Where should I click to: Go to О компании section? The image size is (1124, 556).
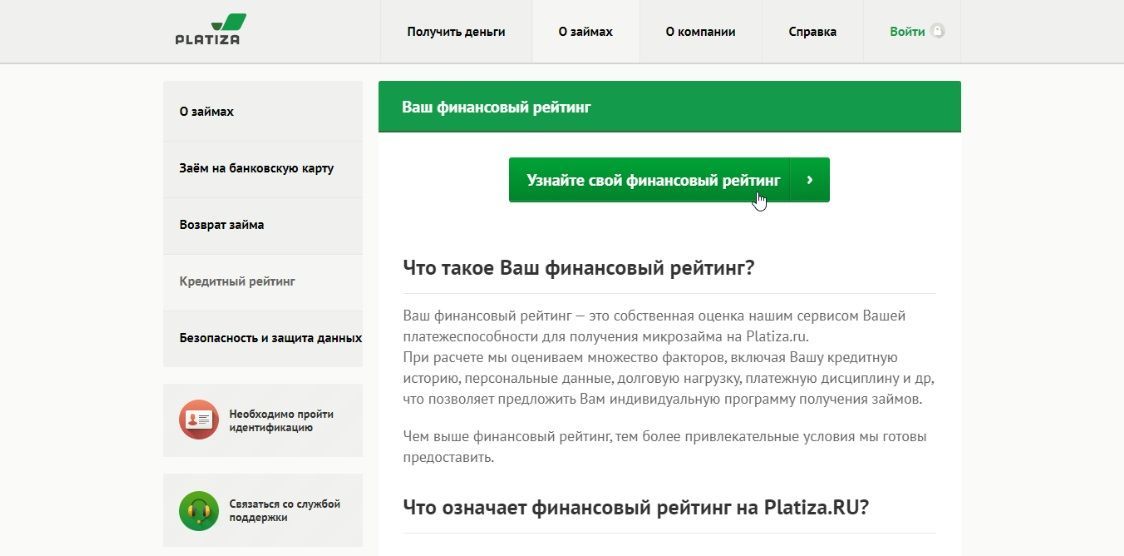click(700, 32)
